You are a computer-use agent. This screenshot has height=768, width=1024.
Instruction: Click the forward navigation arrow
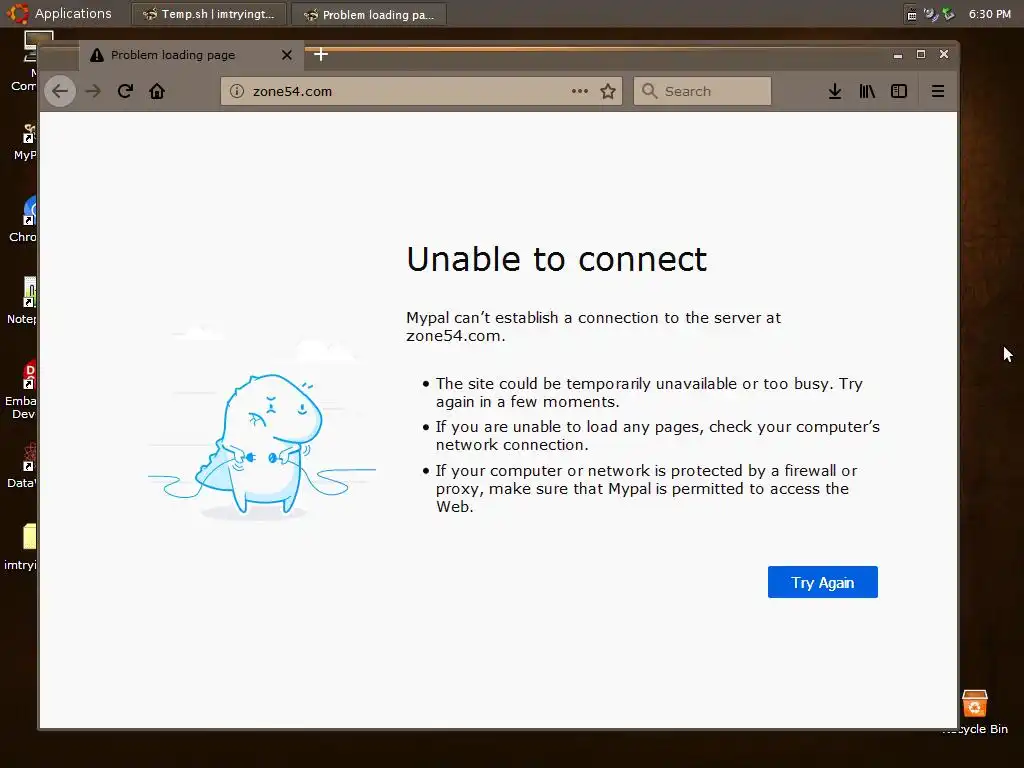pos(93,91)
